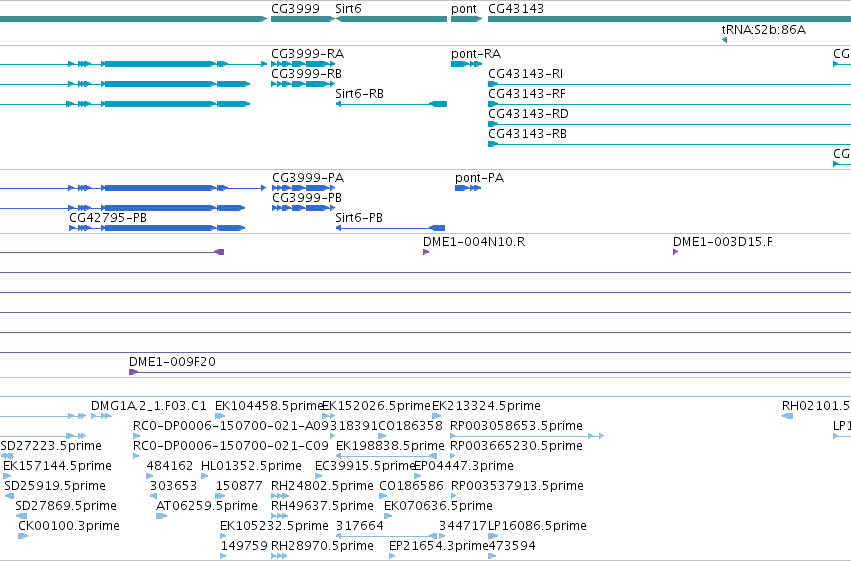Click EST EK104458.5prime
This screenshot has height=561, width=851.
pos(269,406)
